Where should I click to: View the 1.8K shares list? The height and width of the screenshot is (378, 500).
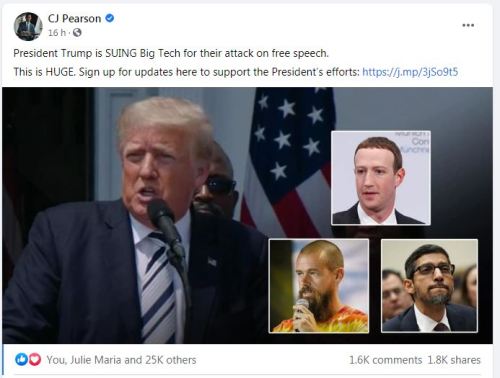click(x=454, y=360)
